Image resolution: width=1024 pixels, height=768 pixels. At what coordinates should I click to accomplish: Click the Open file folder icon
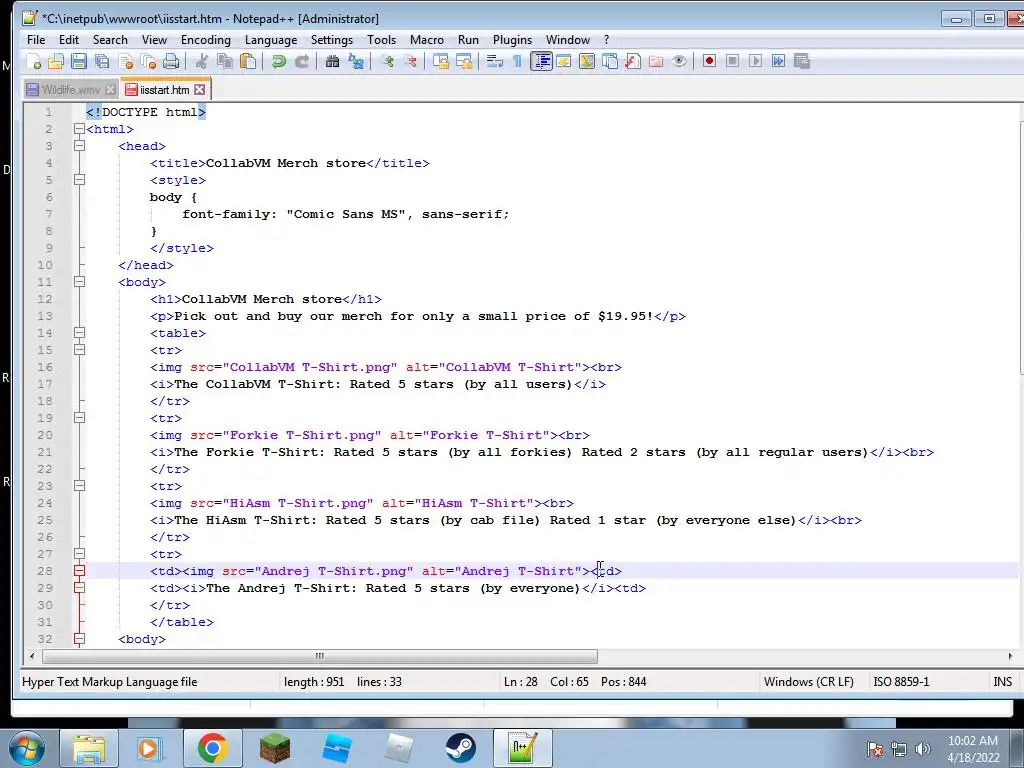(x=56, y=61)
